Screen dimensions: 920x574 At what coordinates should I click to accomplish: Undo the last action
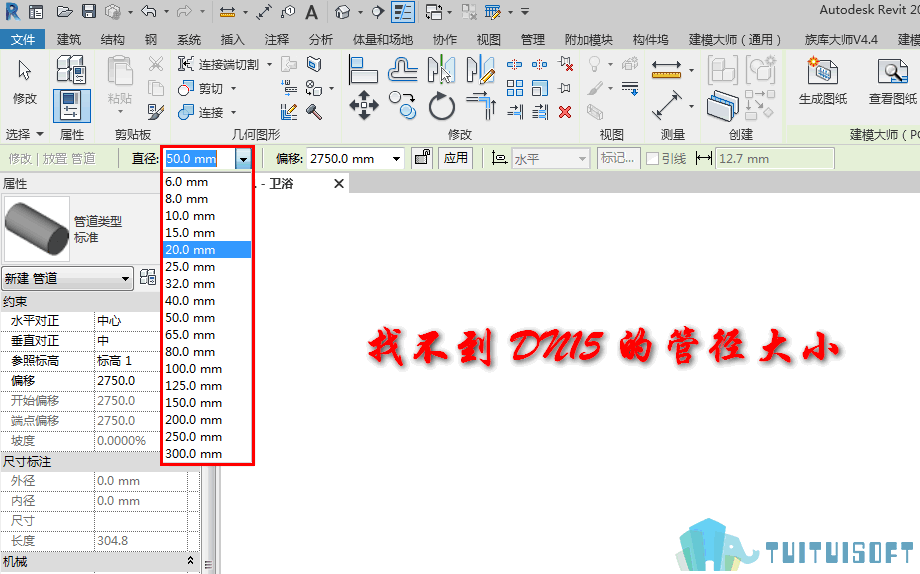coord(149,12)
